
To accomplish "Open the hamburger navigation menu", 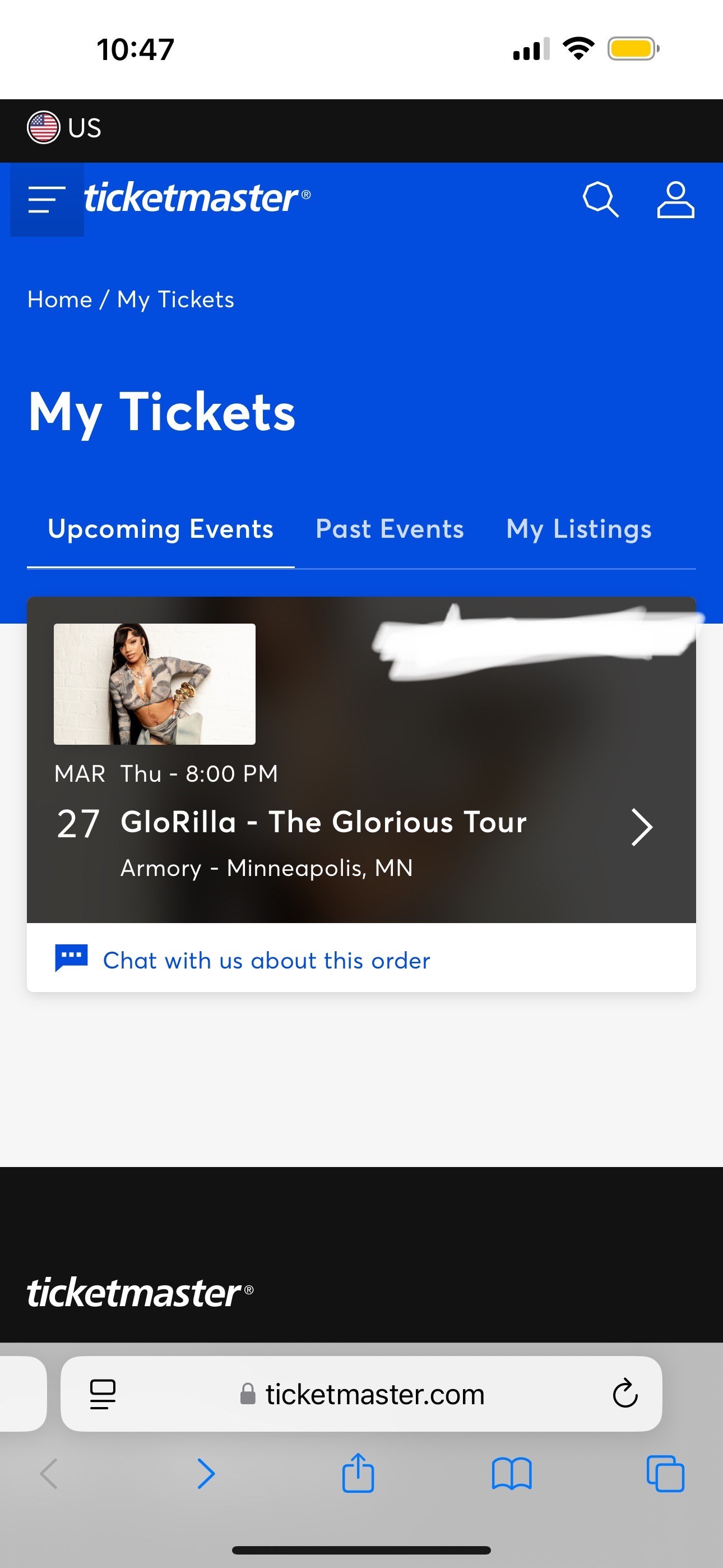I will (47, 200).
